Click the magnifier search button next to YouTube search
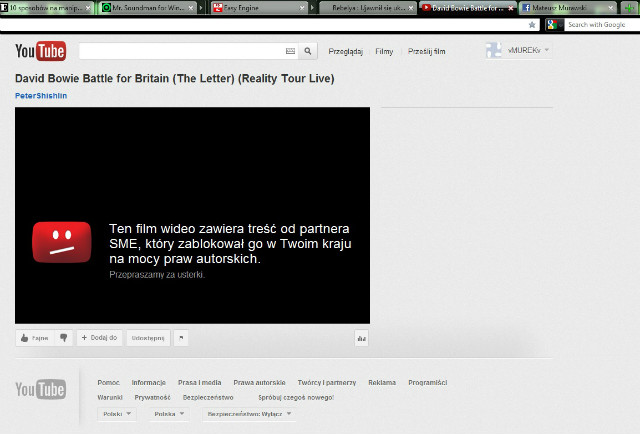Image resolution: width=640 pixels, height=434 pixels. click(x=308, y=51)
